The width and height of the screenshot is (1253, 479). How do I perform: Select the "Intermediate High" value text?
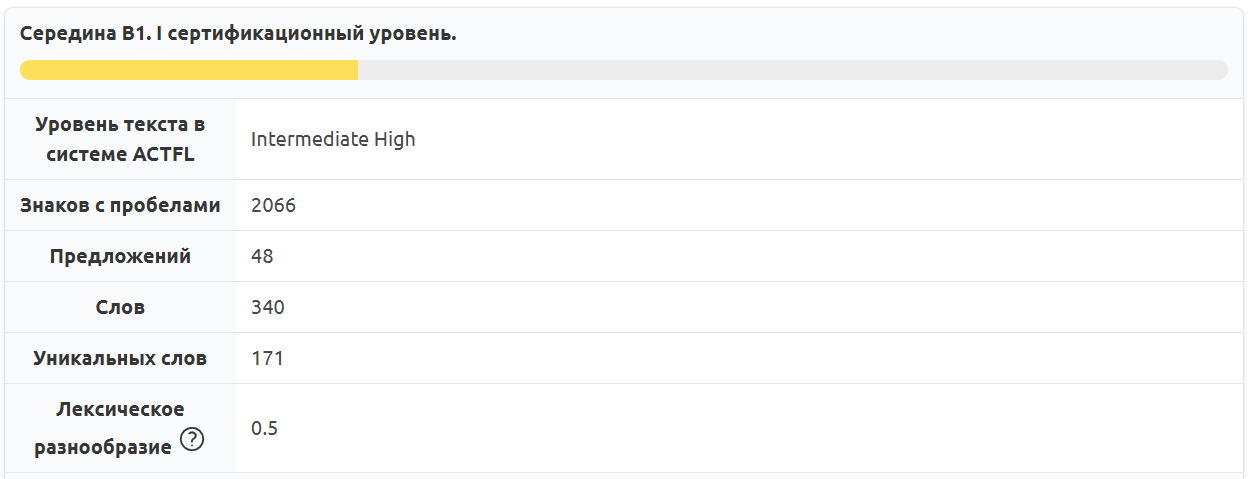(333, 139)
